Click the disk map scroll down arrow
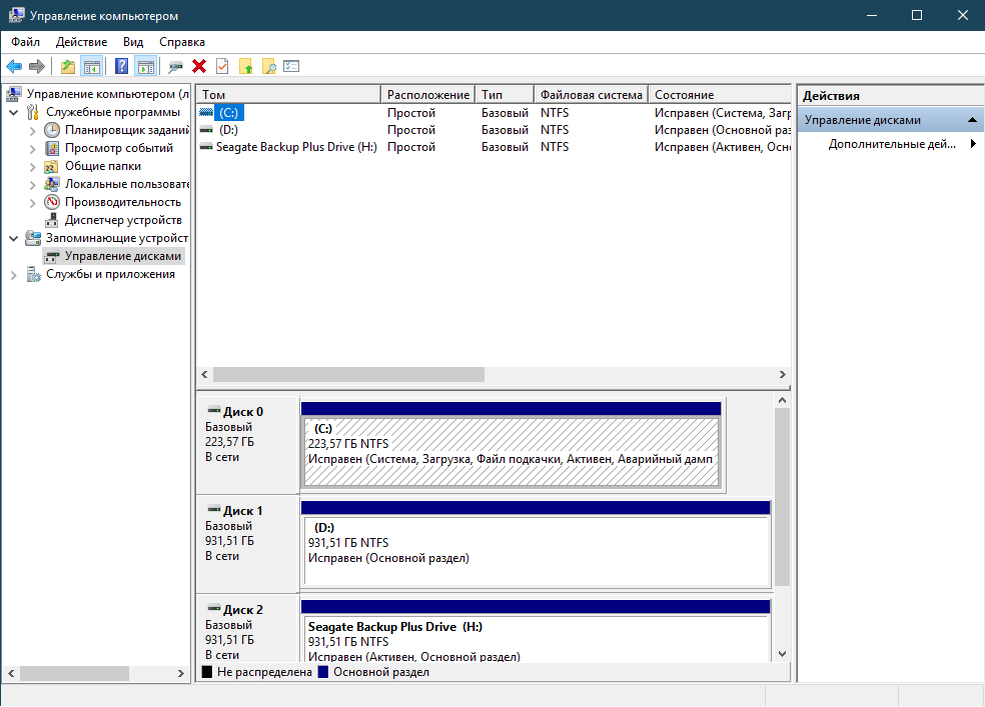 782,654
